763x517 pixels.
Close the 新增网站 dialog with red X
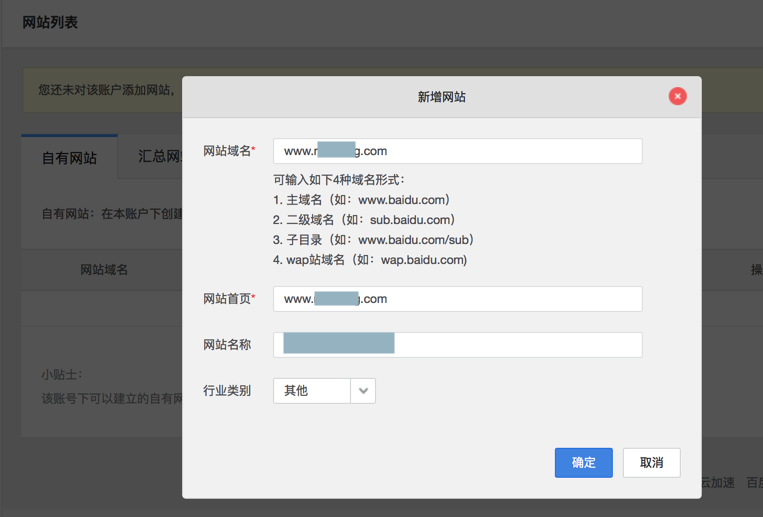pos(677,96)
